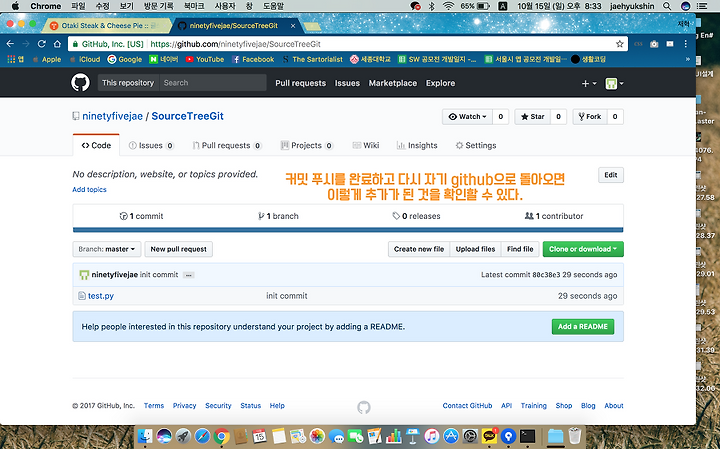The height and width of the screenshot is (449, 720).
Task: Open the Insights tab
Action: (x=417, y=146)
